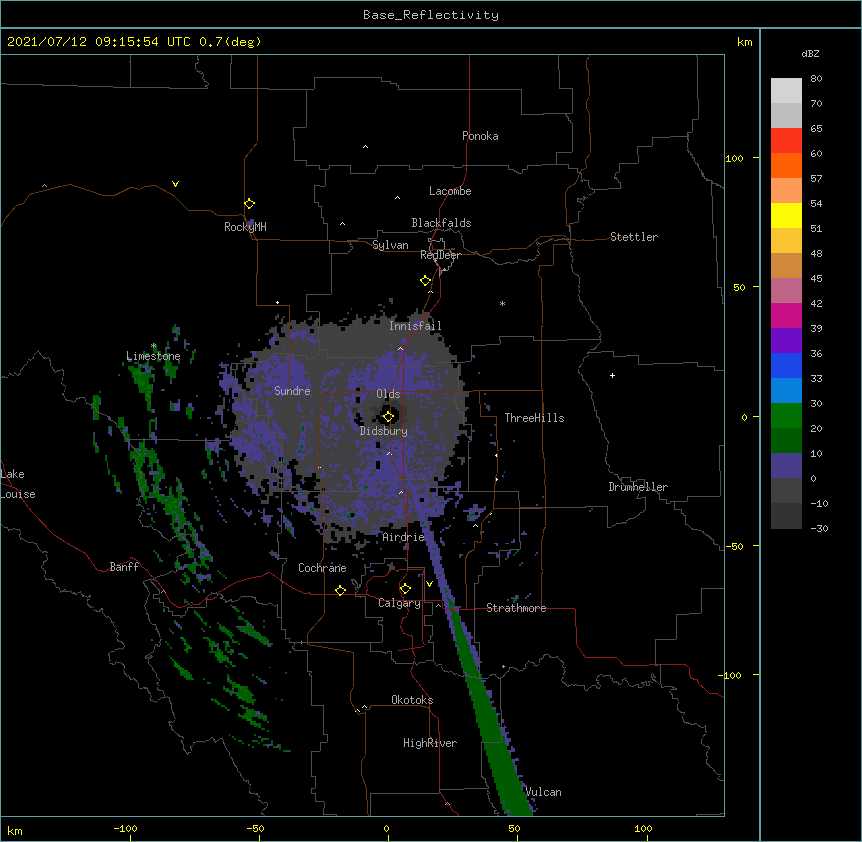Viewport: 862px width, 842px height.
Task: Click the Sundre city label
Action: point(292,391)
